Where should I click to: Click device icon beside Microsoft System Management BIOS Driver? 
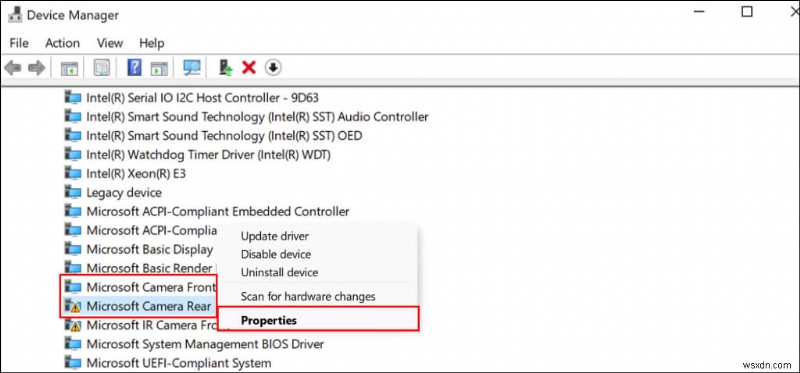click(x=73, y=344)
